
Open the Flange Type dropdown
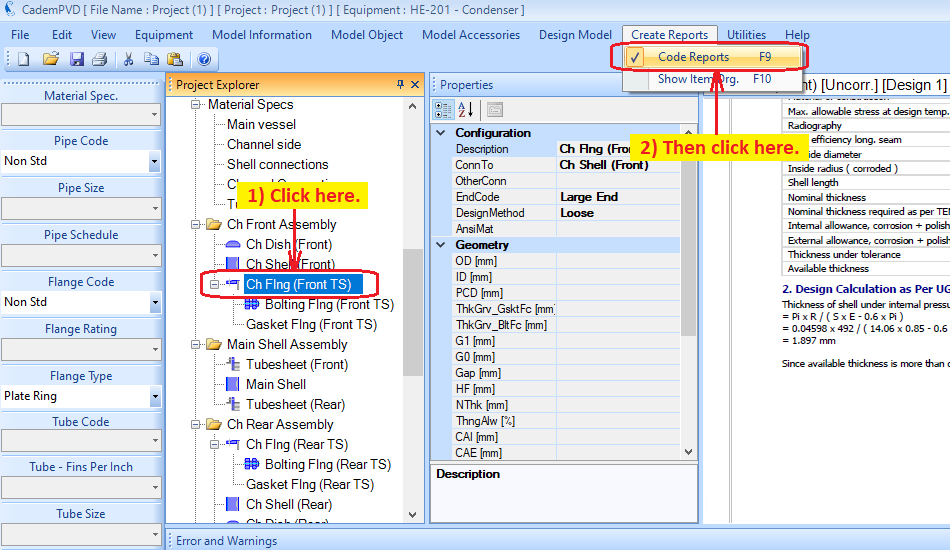pos(154,397)
